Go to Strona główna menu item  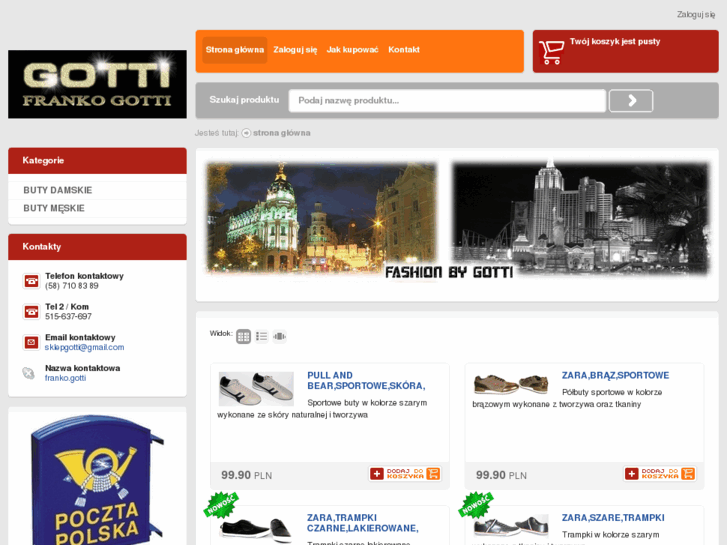pyautogui.click(x=235, y=50)
